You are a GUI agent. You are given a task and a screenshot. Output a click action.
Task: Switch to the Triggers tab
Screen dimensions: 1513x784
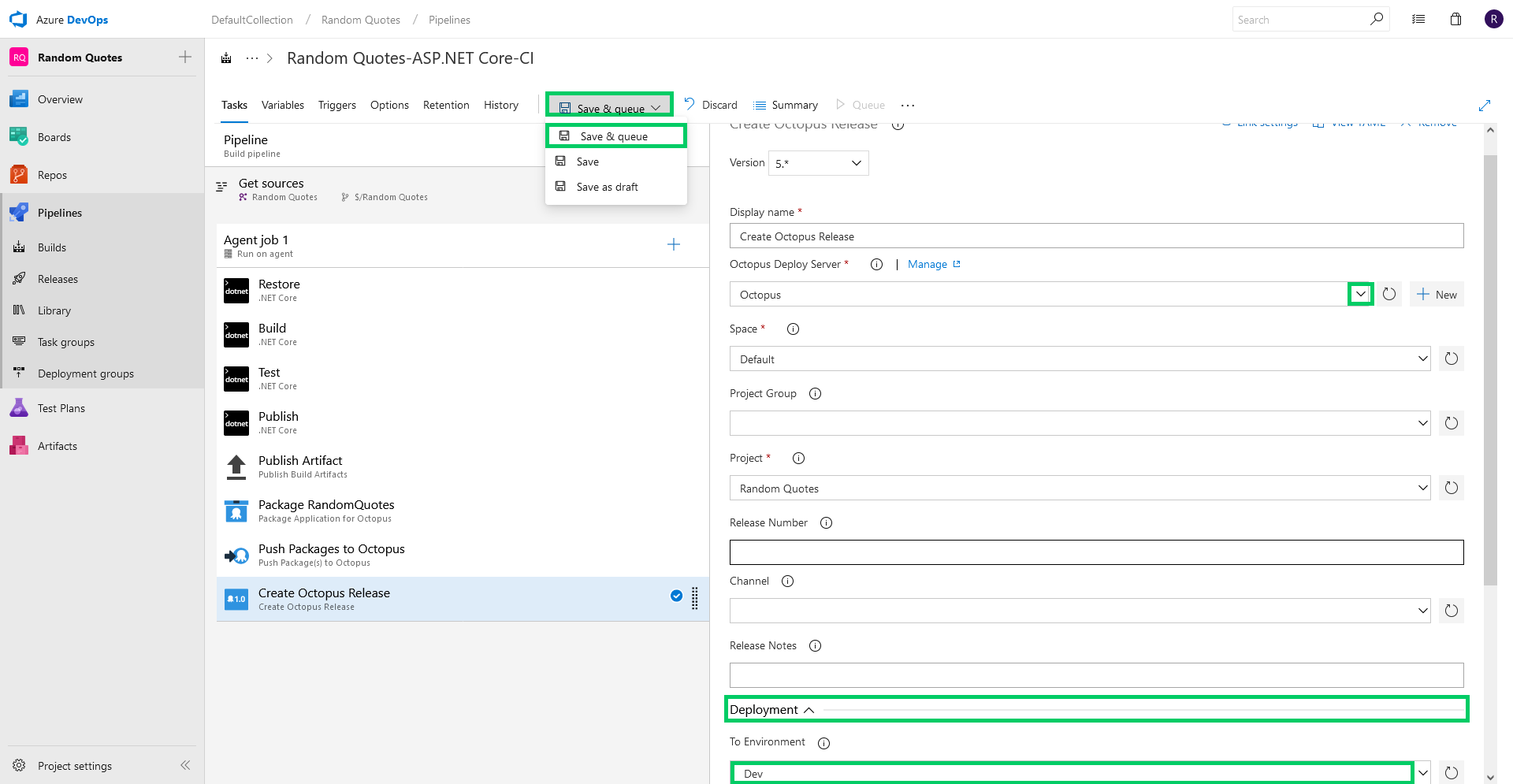[337, 105]
